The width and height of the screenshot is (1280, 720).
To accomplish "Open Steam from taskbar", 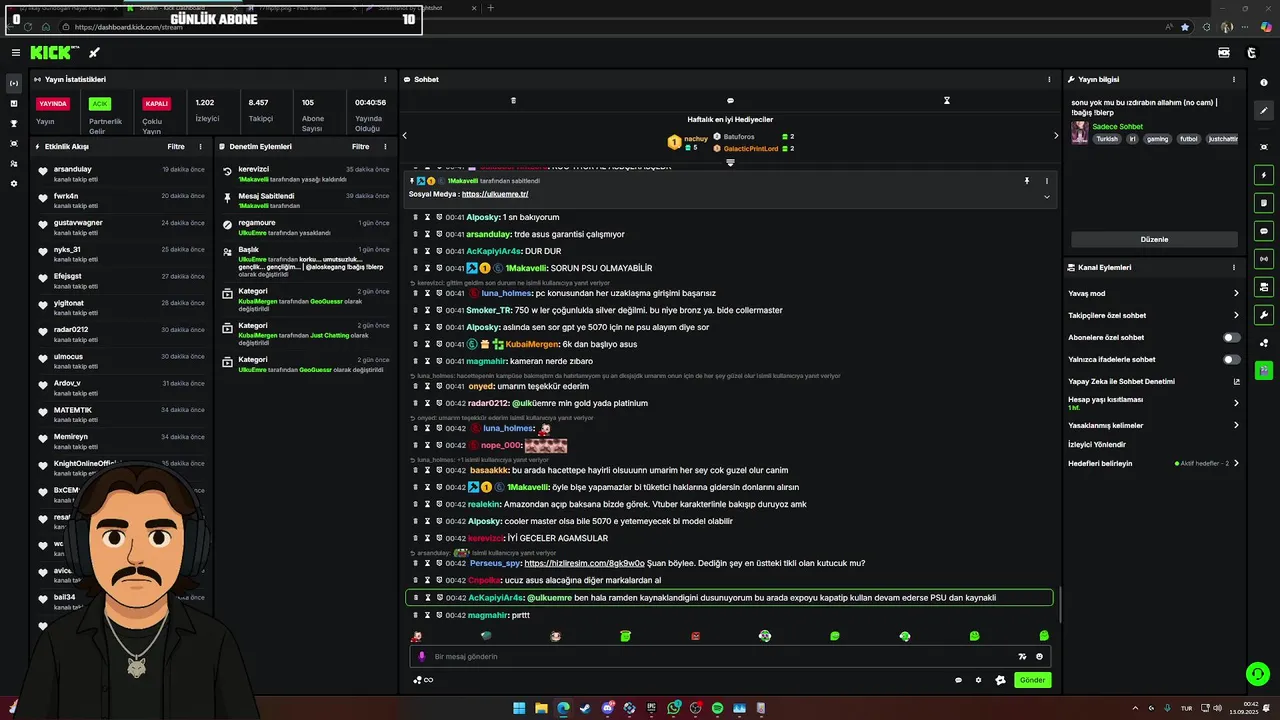I will tap(585, 708).
